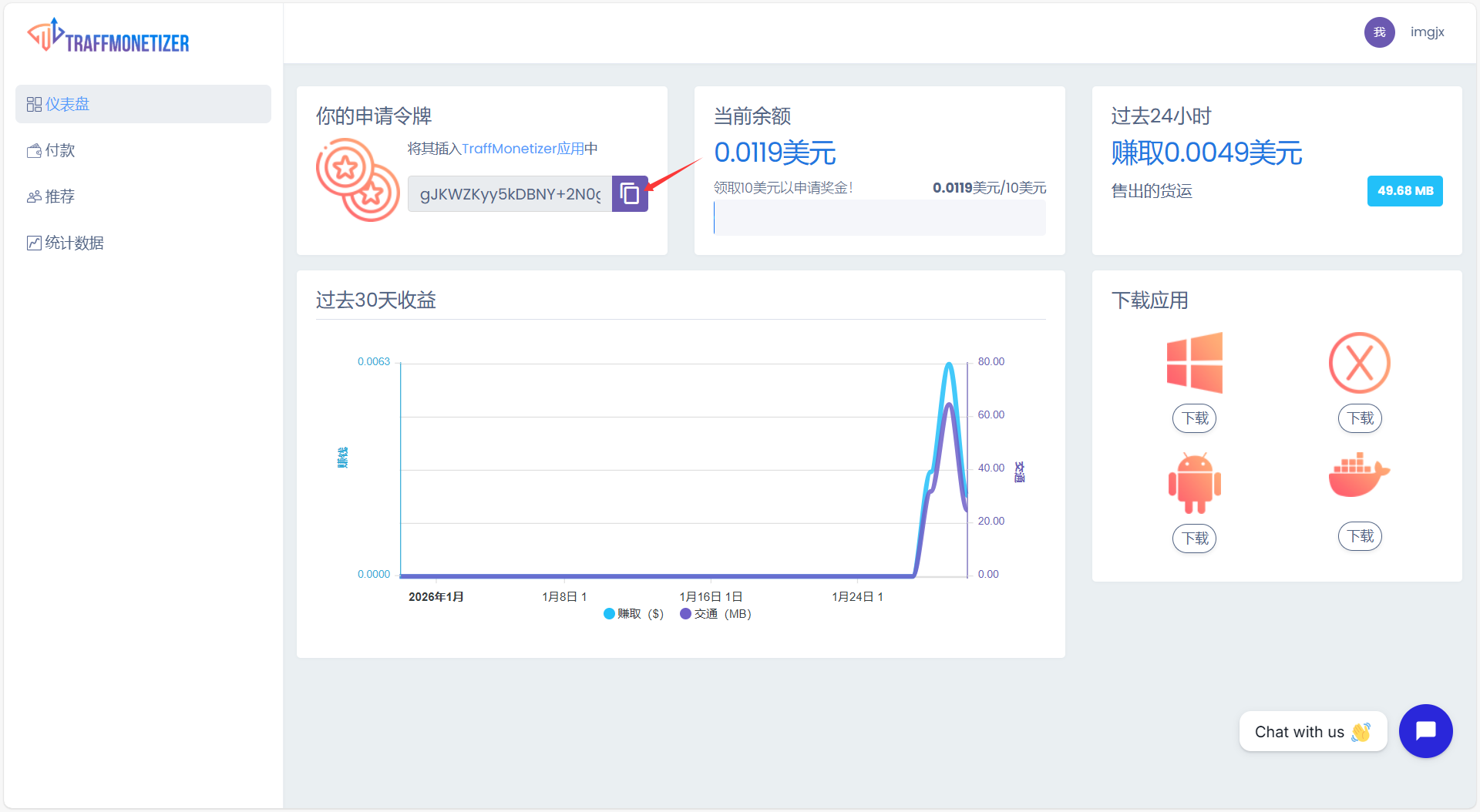Go to the 付款 payments page
The image size is (1480, 812).
[x=60, y=150]
